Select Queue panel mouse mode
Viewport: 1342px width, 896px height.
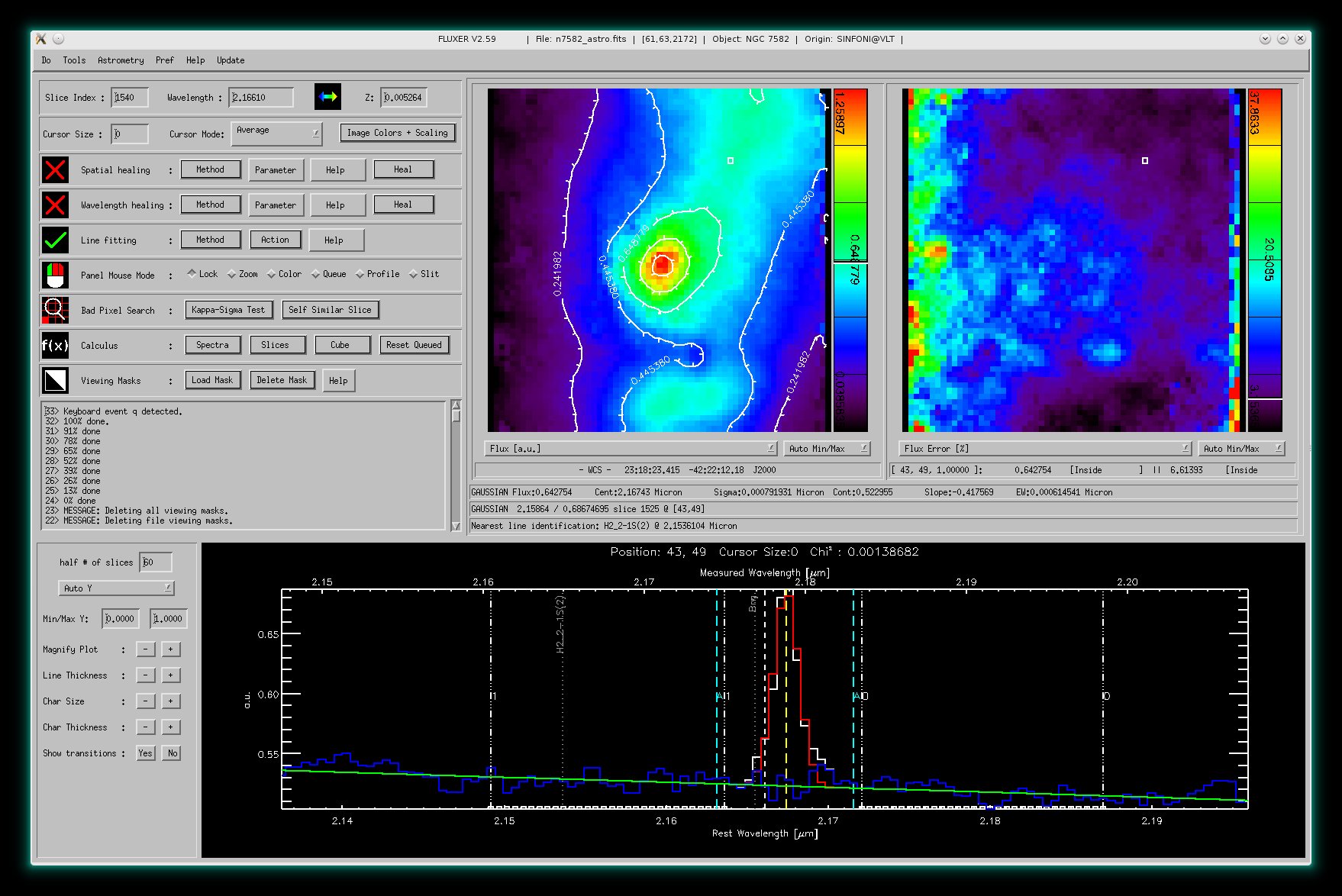[328, 274]
